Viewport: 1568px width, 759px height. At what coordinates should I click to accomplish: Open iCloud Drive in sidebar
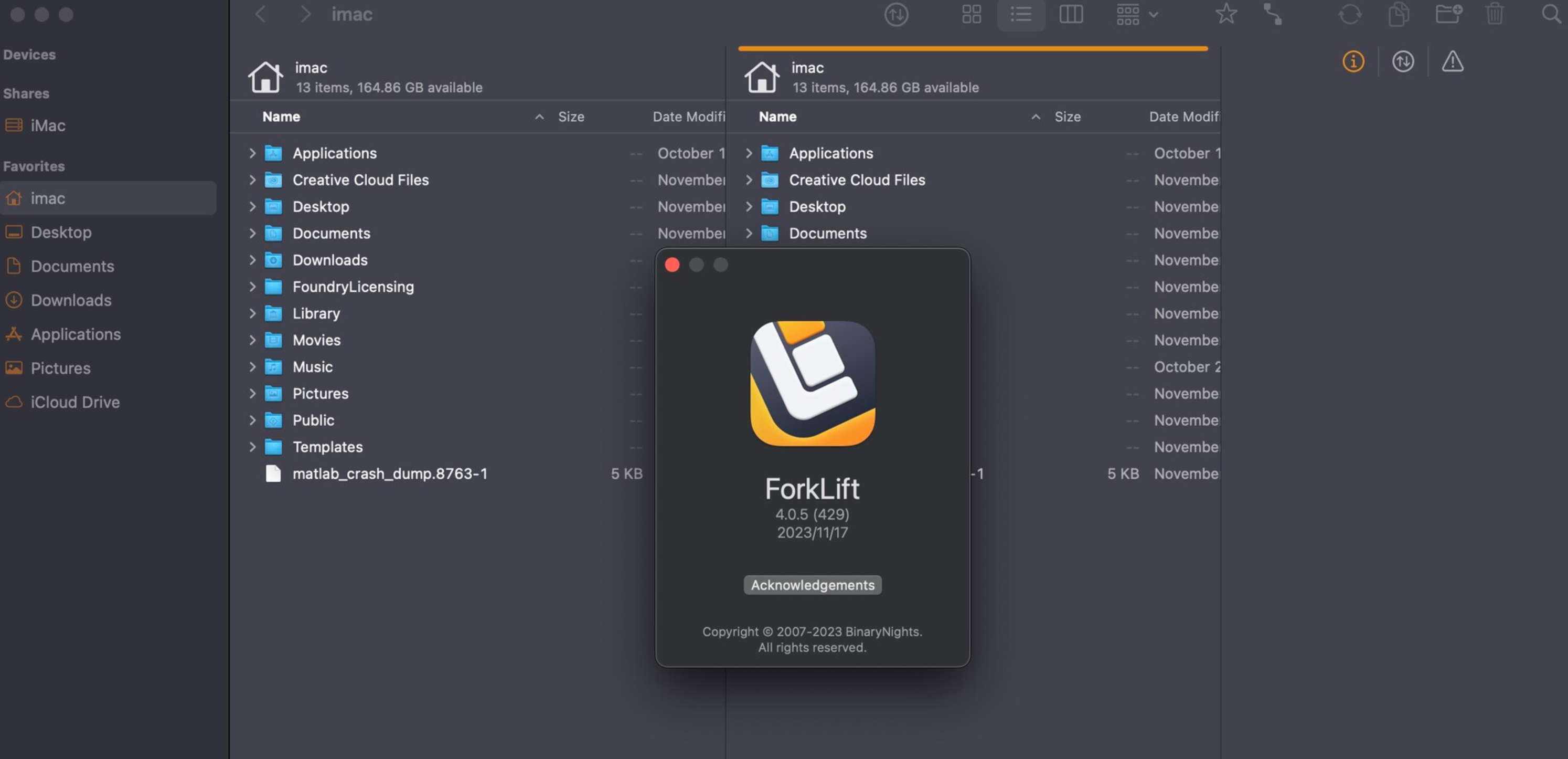[x=109, y=402]
